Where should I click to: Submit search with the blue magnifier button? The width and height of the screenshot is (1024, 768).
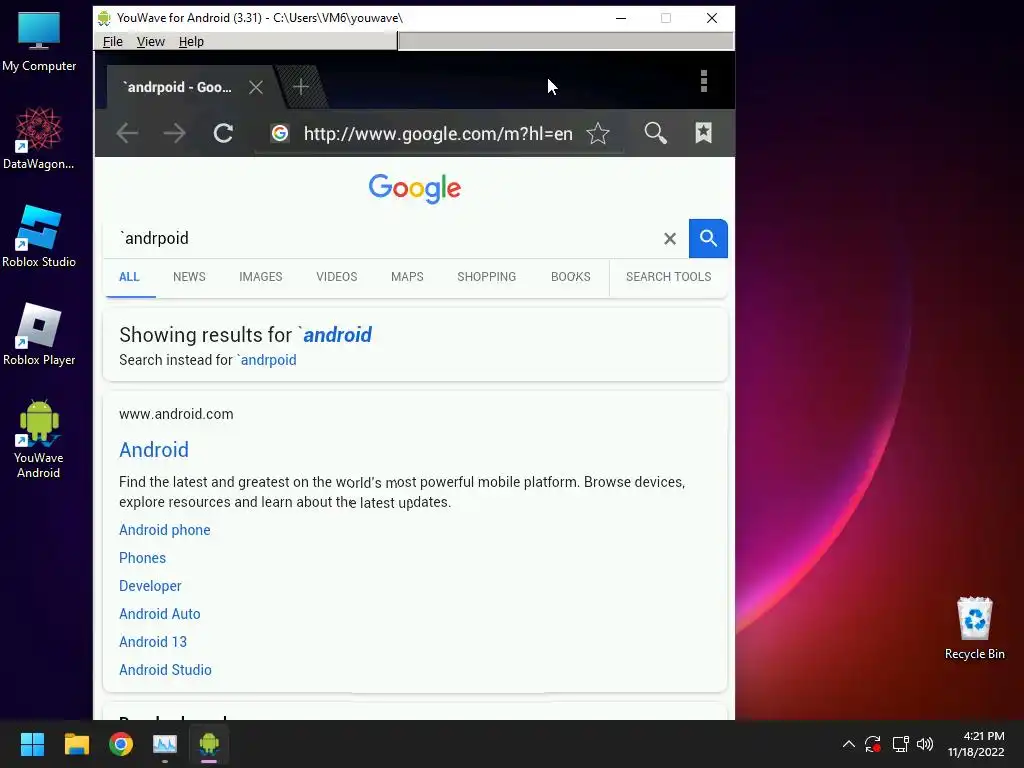[708, 238]
